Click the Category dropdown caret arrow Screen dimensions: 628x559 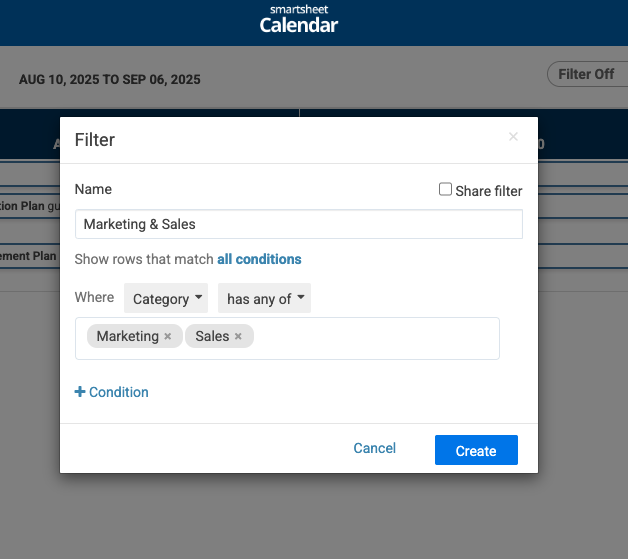click(x=198, y=297)
